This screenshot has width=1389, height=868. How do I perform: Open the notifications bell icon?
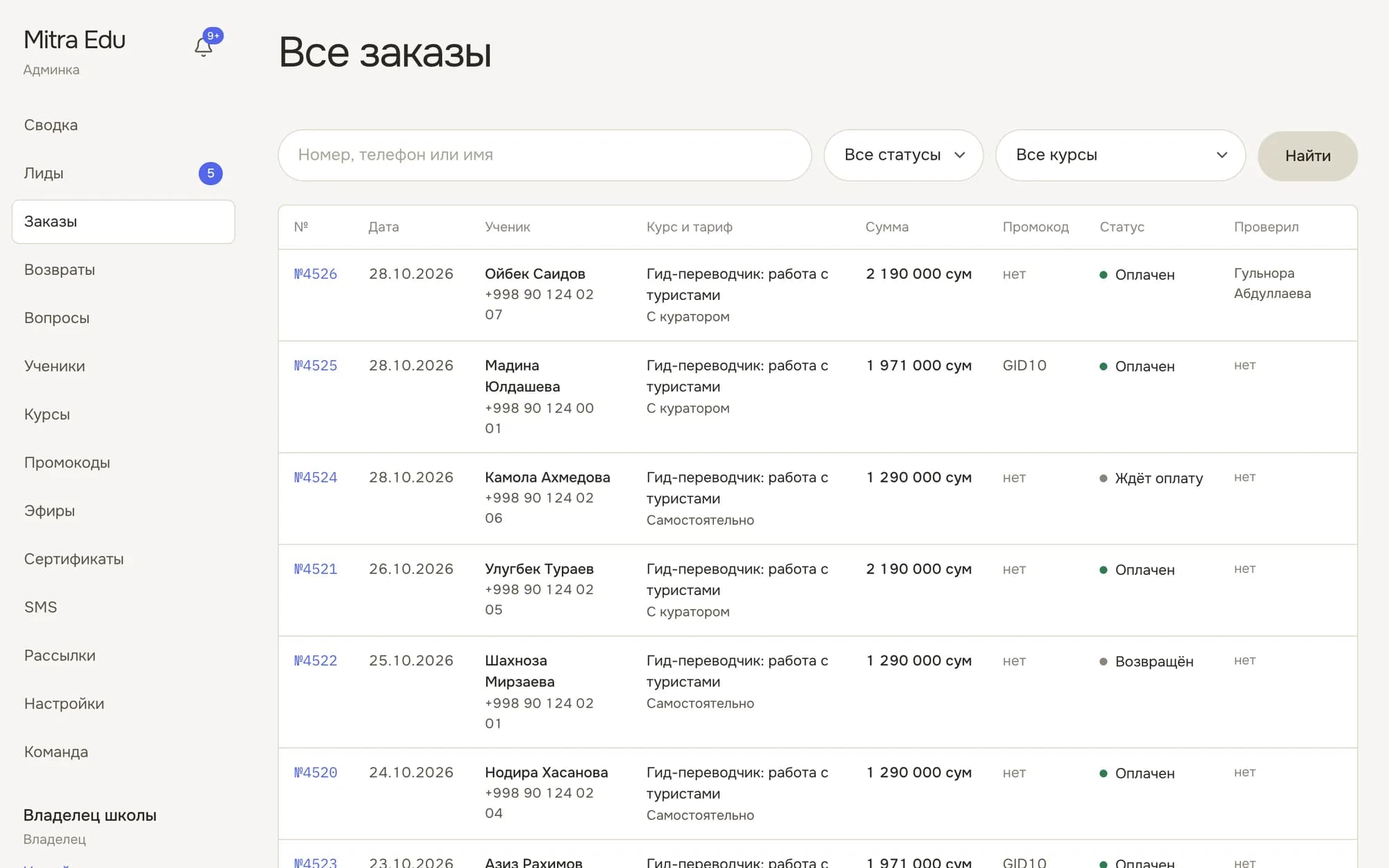click(203, 47)
